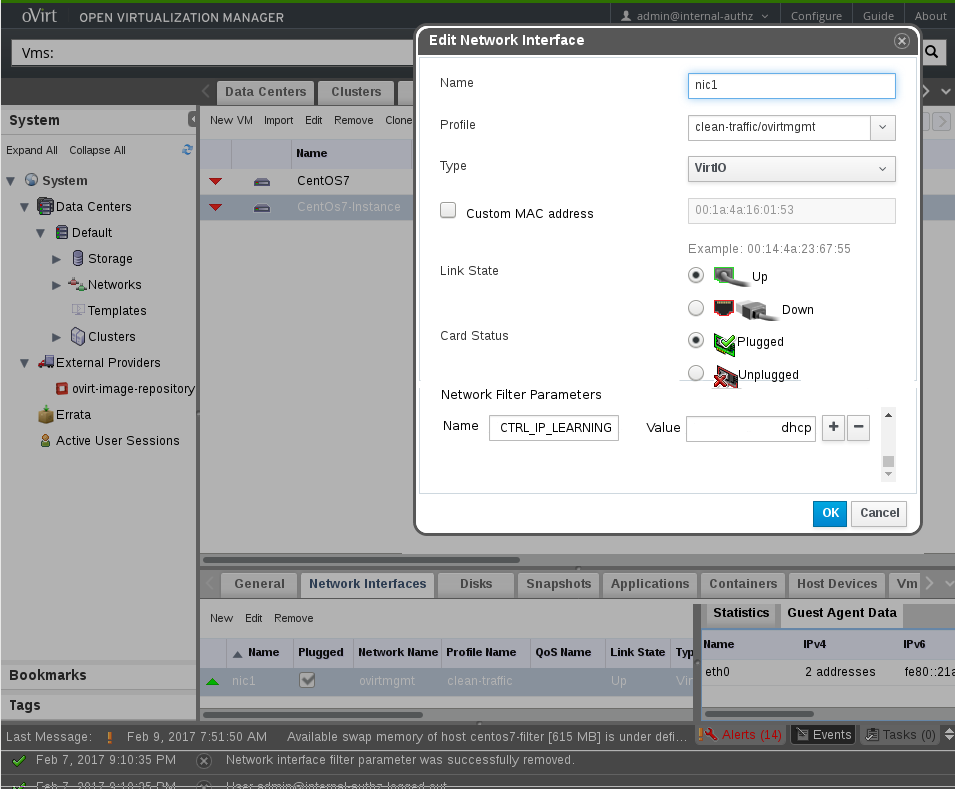The width and height of the screenshot is (955, 789).
Task: Select the Down link state radio button
Action: coord(696,308)
